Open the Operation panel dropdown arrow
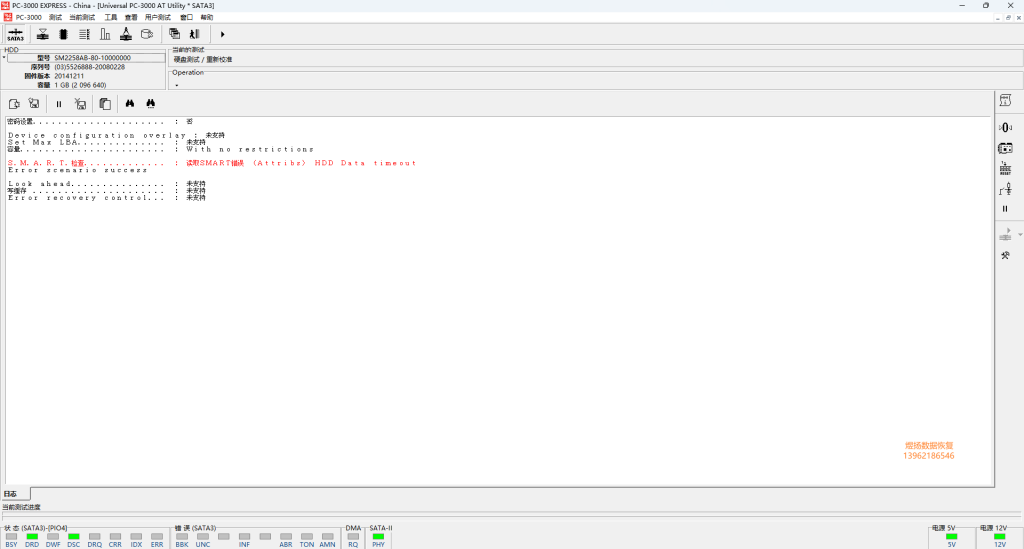Image resolution: width=1024 pixels, height=549 pixels. (177, 85)
